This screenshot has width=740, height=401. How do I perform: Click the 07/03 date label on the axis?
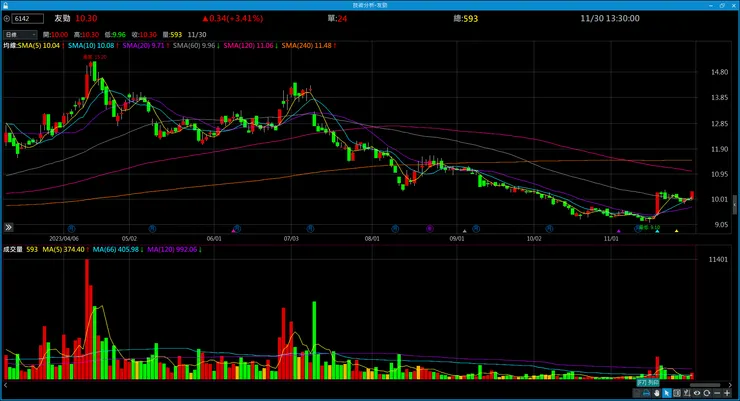click(291, 239)
